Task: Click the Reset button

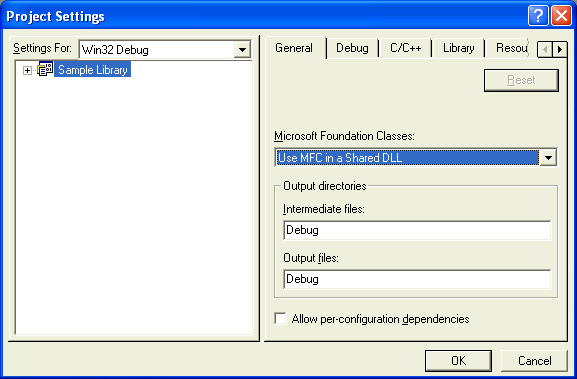Action: pos(521,80)
